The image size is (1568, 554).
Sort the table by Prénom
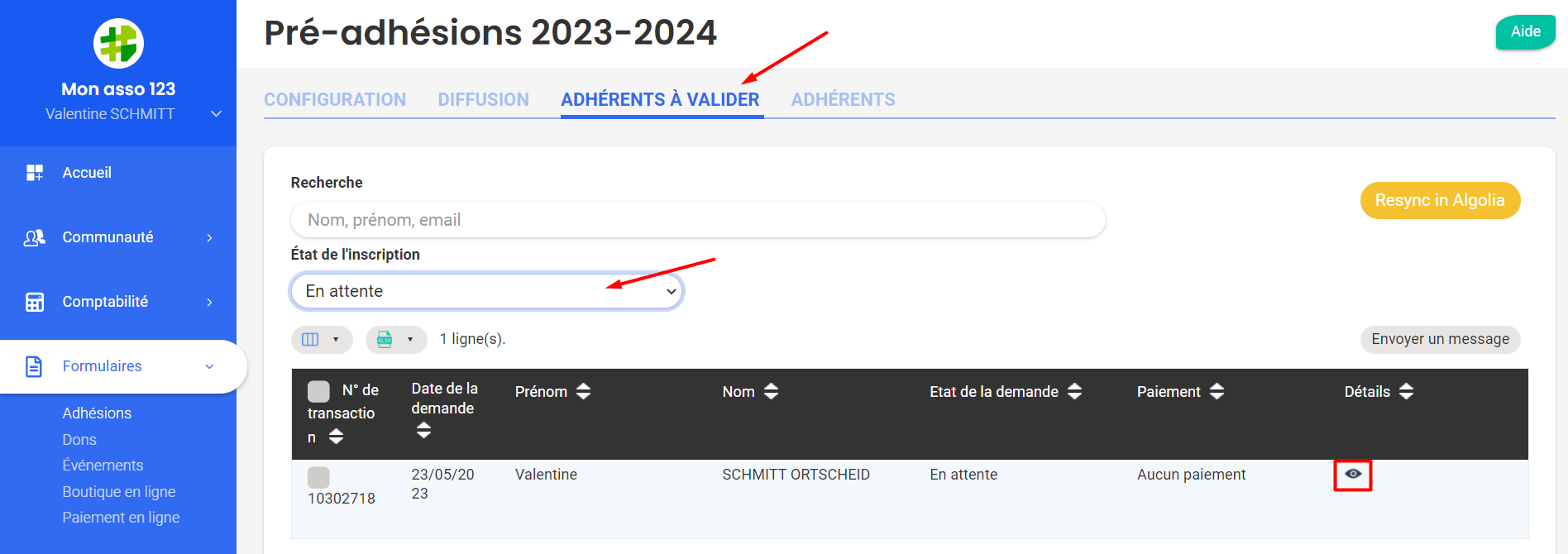pyautogui.click(x=583, y=392)
